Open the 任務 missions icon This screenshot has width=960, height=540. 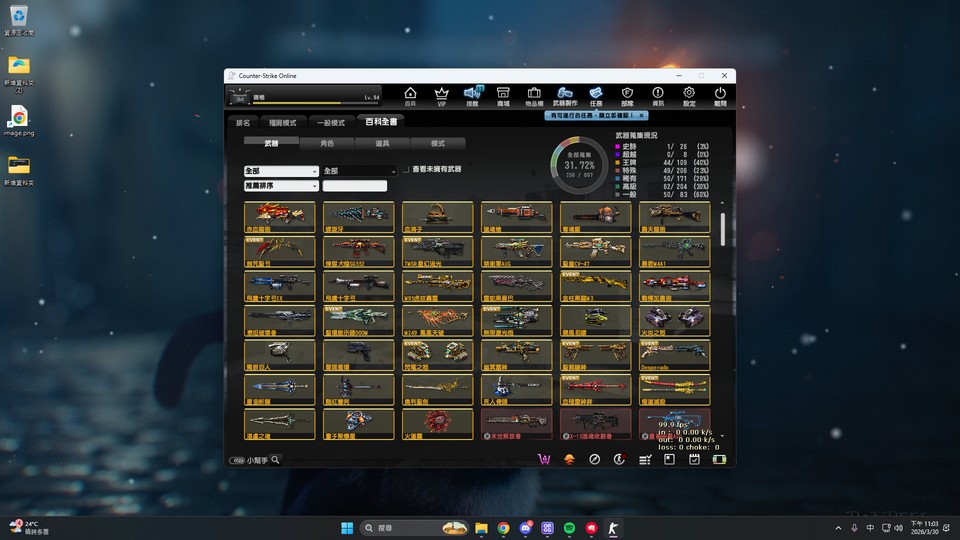pos(596,95)
